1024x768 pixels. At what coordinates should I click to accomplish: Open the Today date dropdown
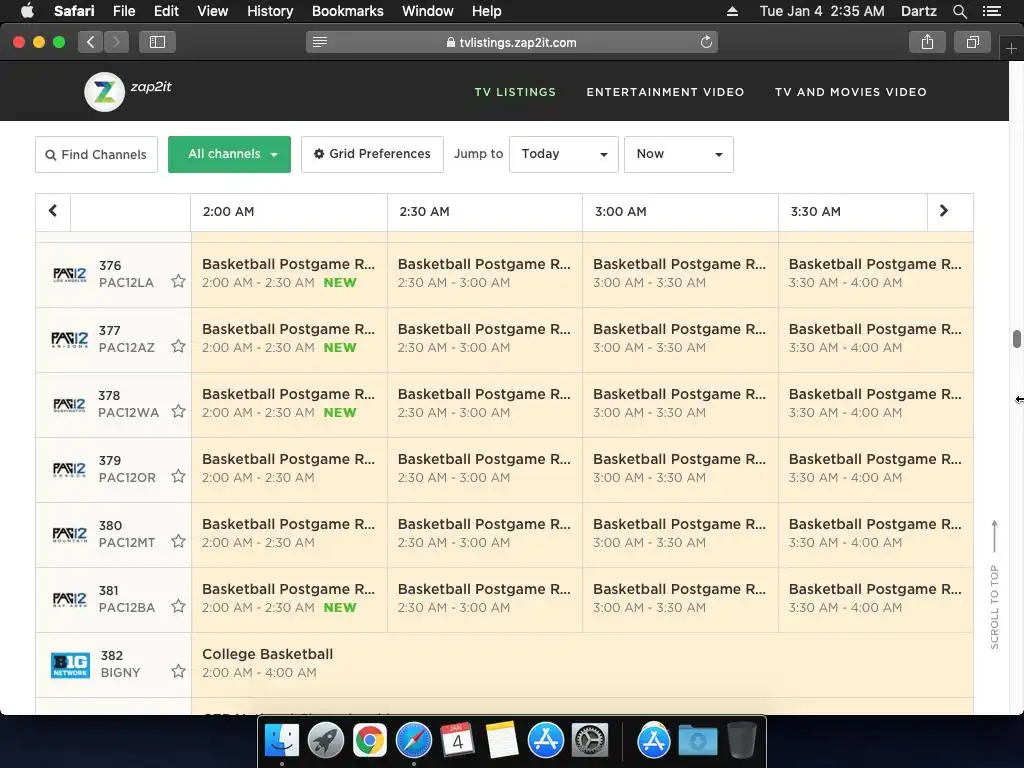[x=564, y=154]
